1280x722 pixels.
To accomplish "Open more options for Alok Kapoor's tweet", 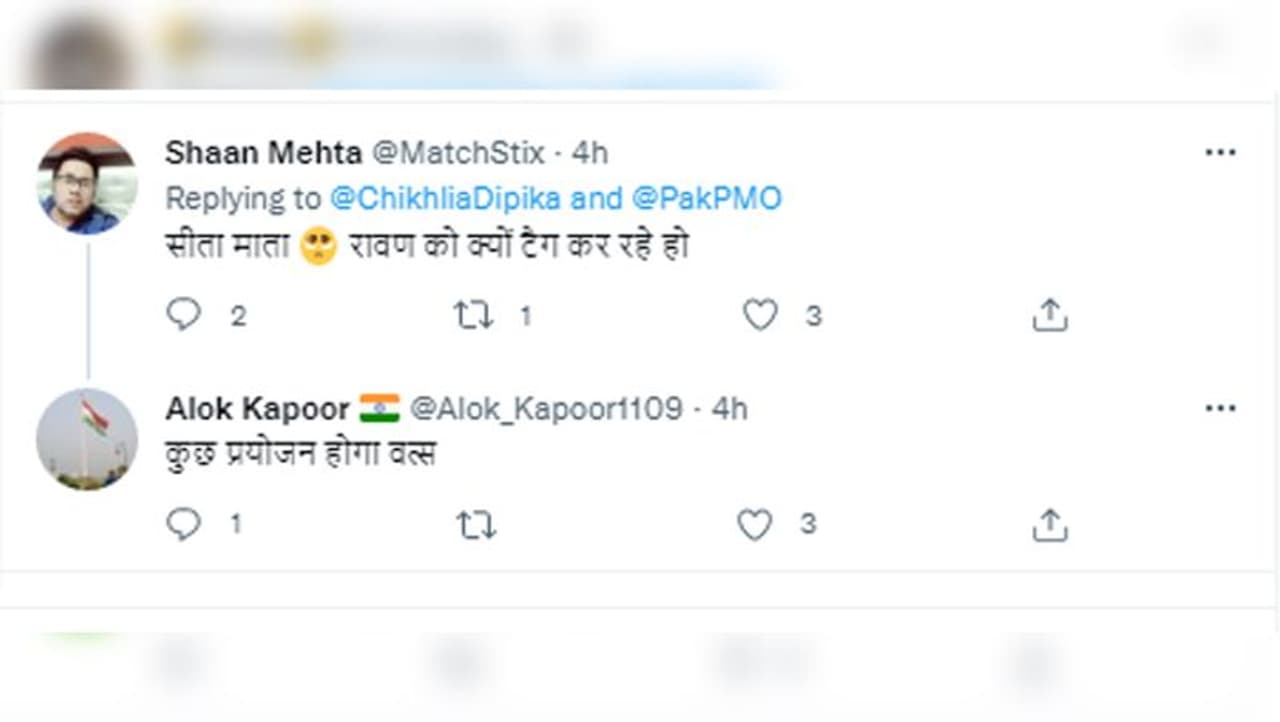I will click(x=1220, y=409).
